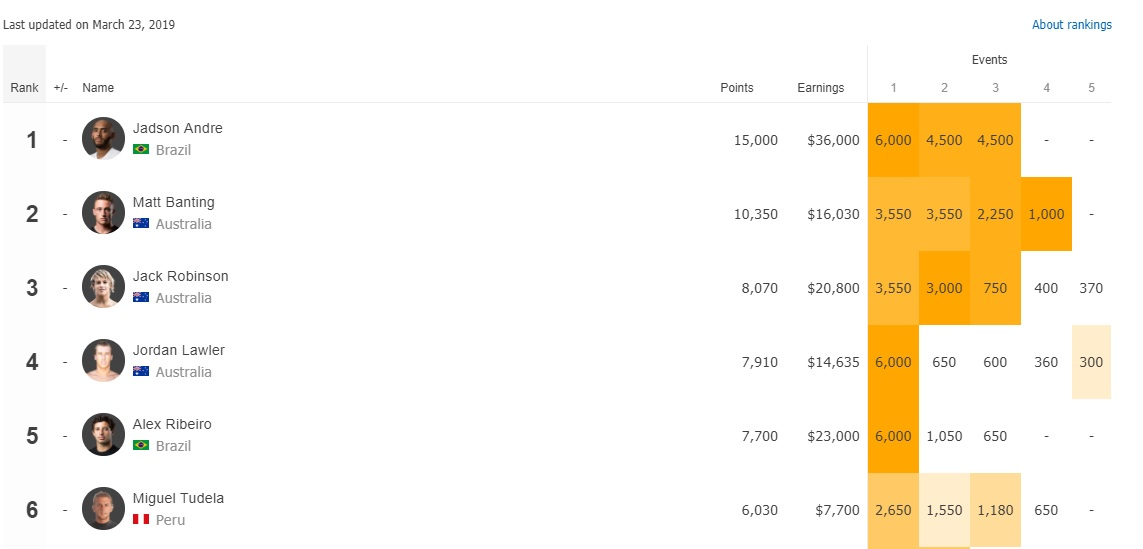Select Jack Robinson's avatar image
The height and width of the screenshot is (549, 1143).
[x=104, y=287]
